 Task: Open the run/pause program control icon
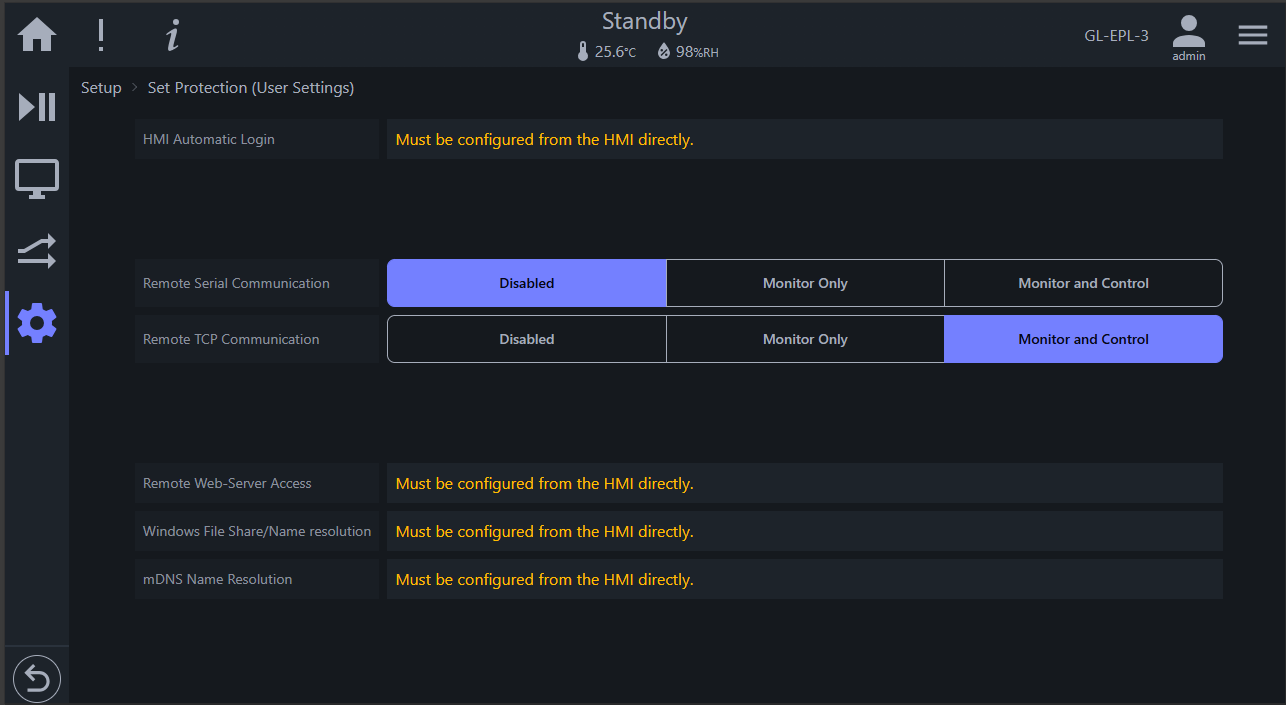37,107
